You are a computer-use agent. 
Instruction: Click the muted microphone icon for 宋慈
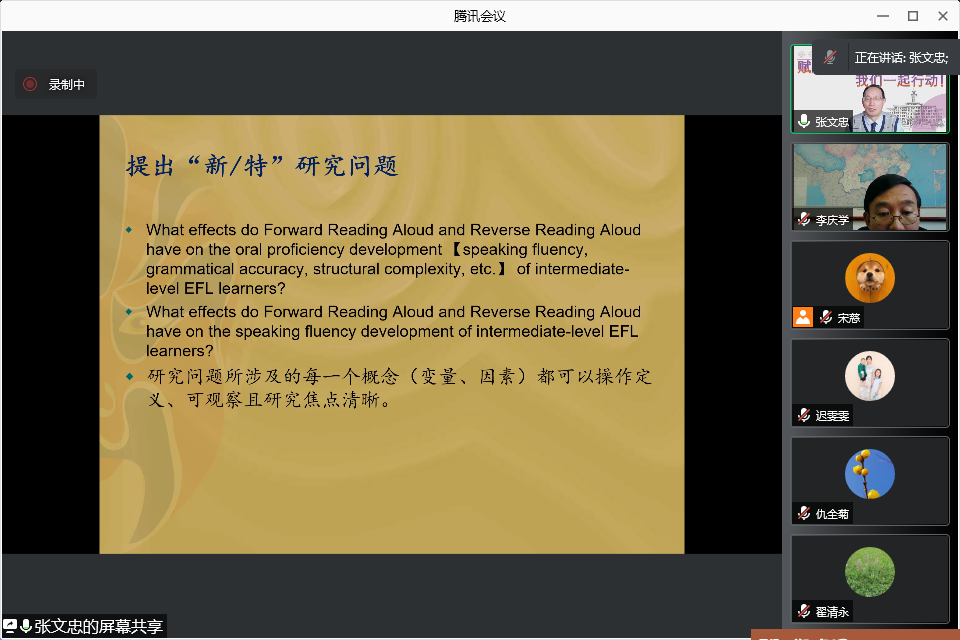[826, 318]
